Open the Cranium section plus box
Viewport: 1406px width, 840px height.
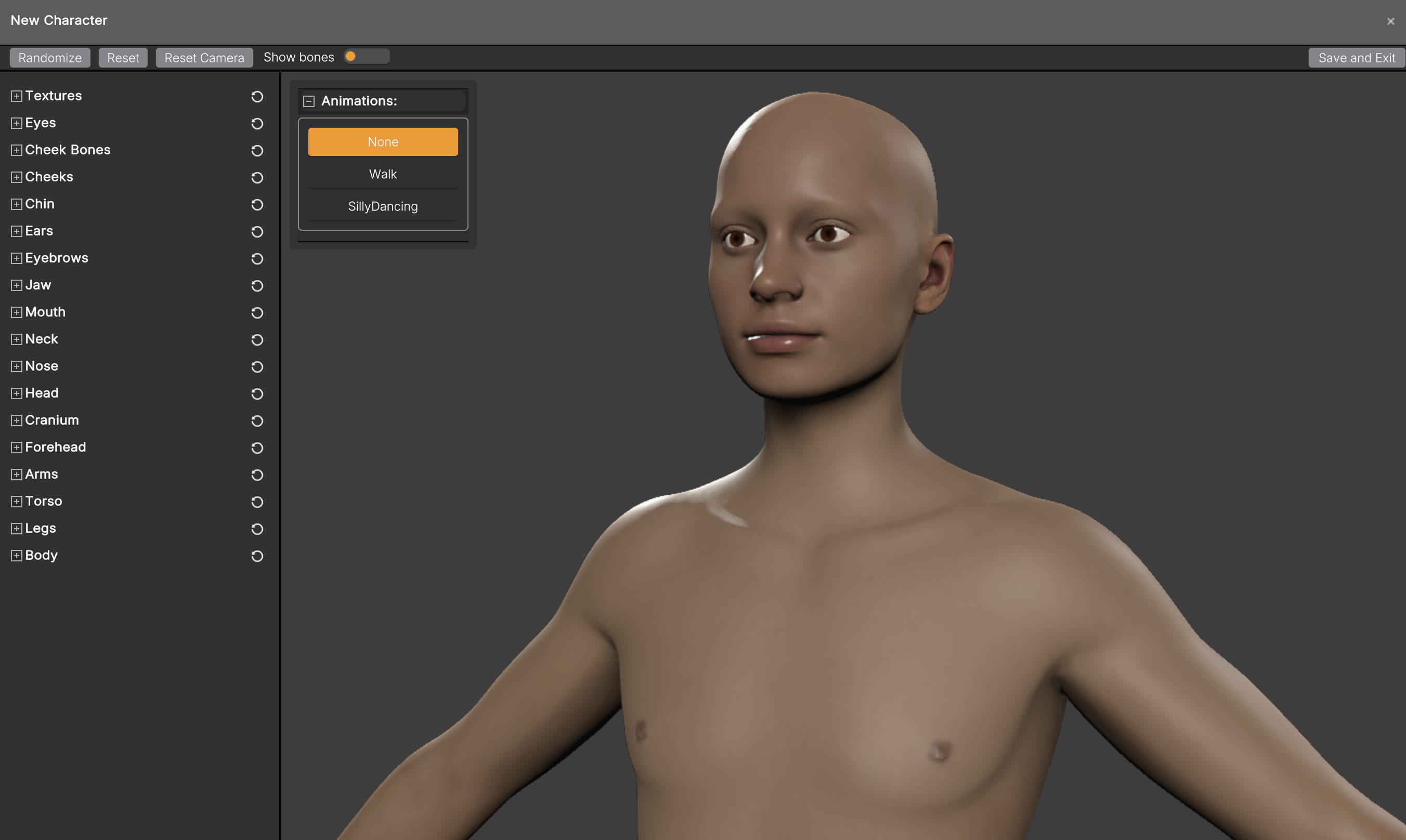coord(17,421)
